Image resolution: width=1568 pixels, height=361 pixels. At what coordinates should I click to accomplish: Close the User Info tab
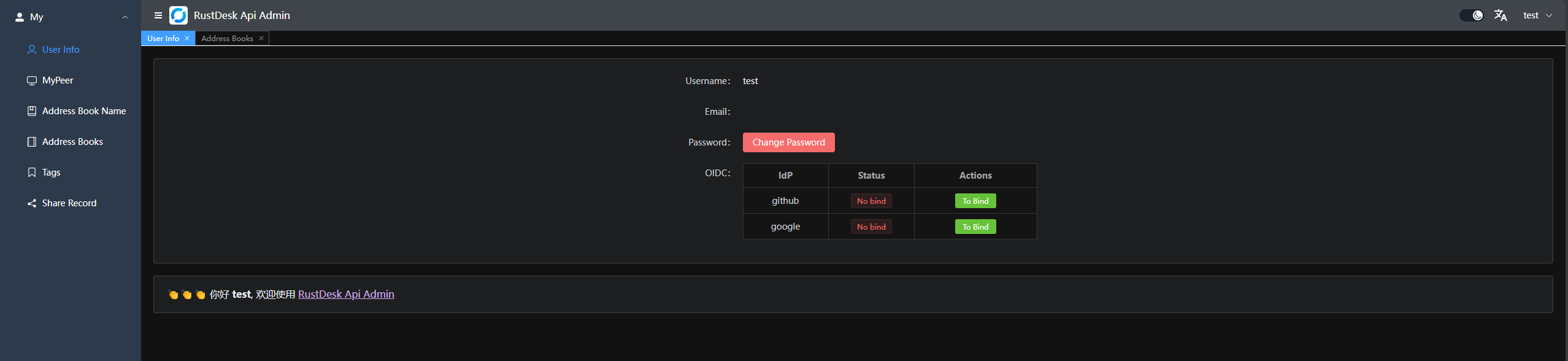tap(187, 38)
